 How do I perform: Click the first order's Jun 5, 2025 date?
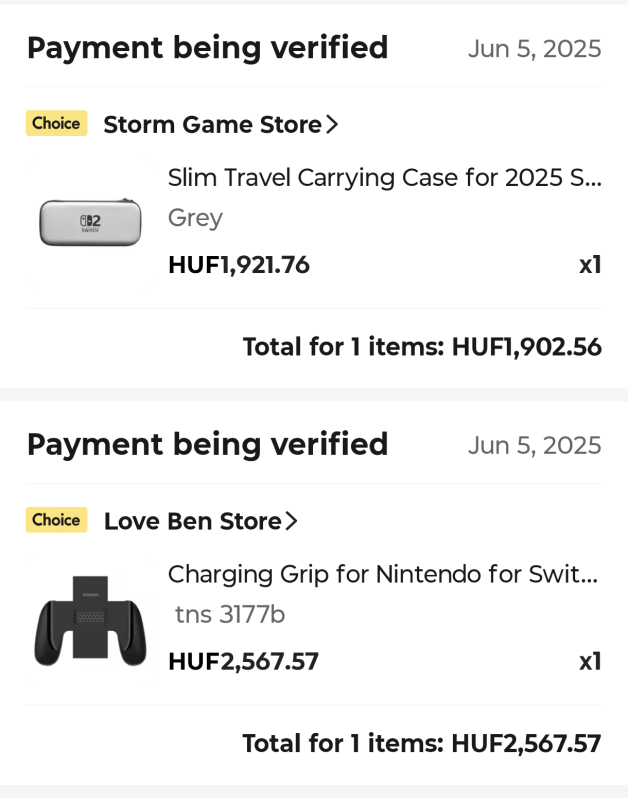coord(535,49)
